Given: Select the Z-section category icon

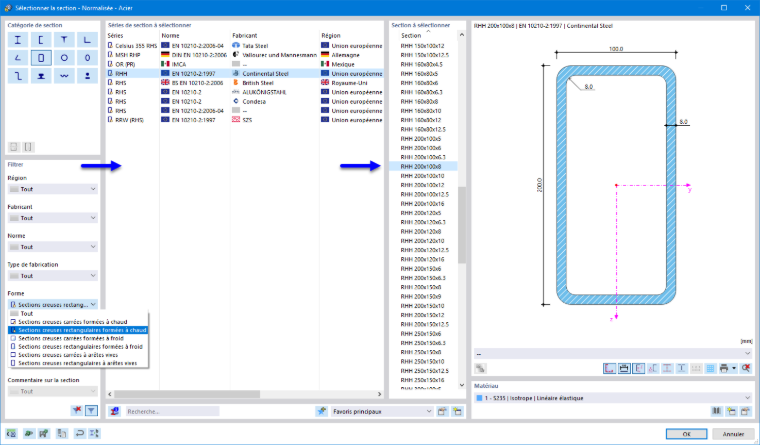Looking at the screenshot, I should pyautogui.click(x=18, y=76).
